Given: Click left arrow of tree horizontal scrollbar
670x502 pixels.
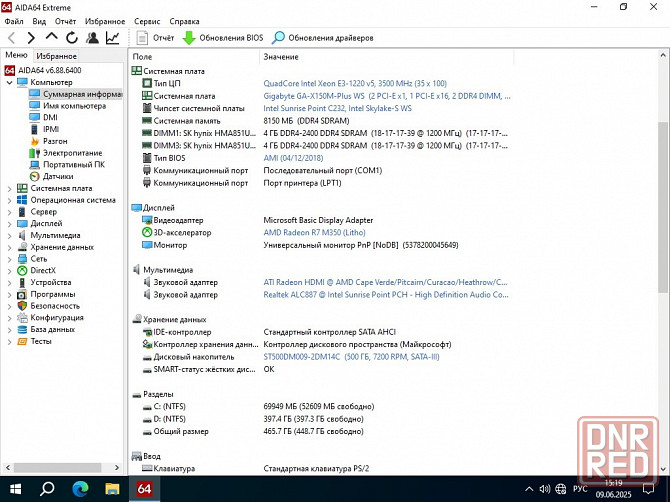Looking at the screenshot, I should pyautogui.click(x=7, y=468).
